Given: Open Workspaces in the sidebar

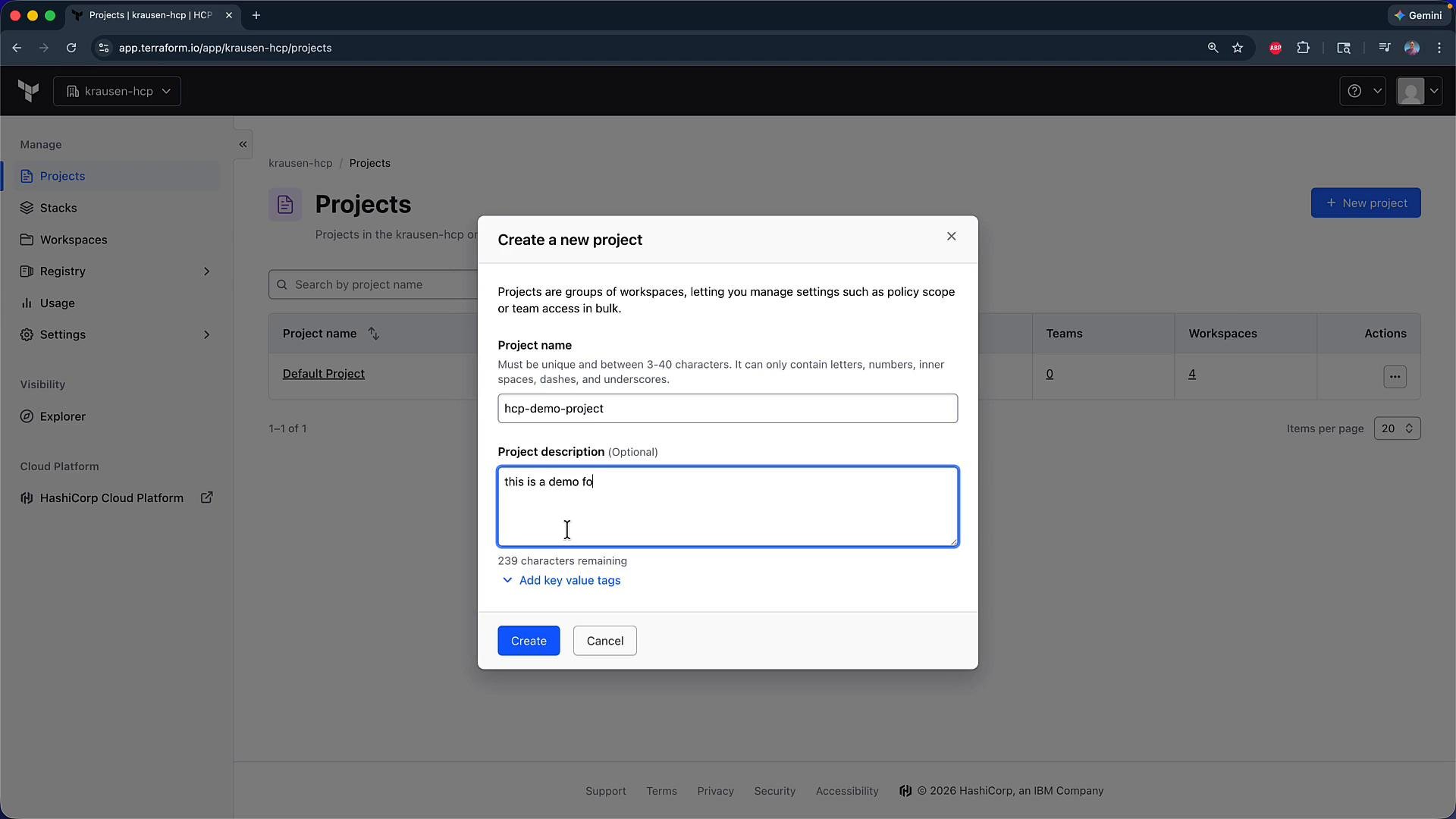Looking at the screenshot, I should 118,240.
